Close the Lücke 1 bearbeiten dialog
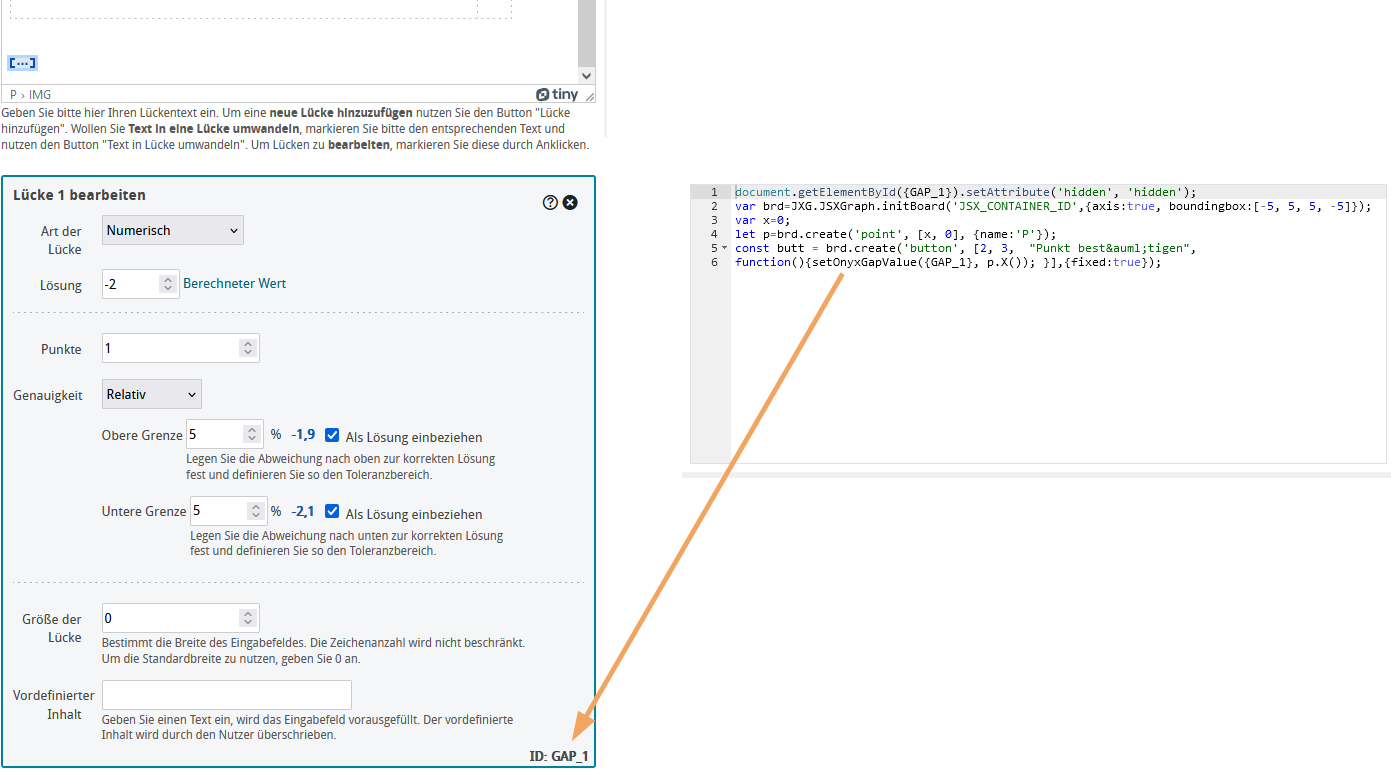This screenshot has width=1391, height=775. coord(570,202)
